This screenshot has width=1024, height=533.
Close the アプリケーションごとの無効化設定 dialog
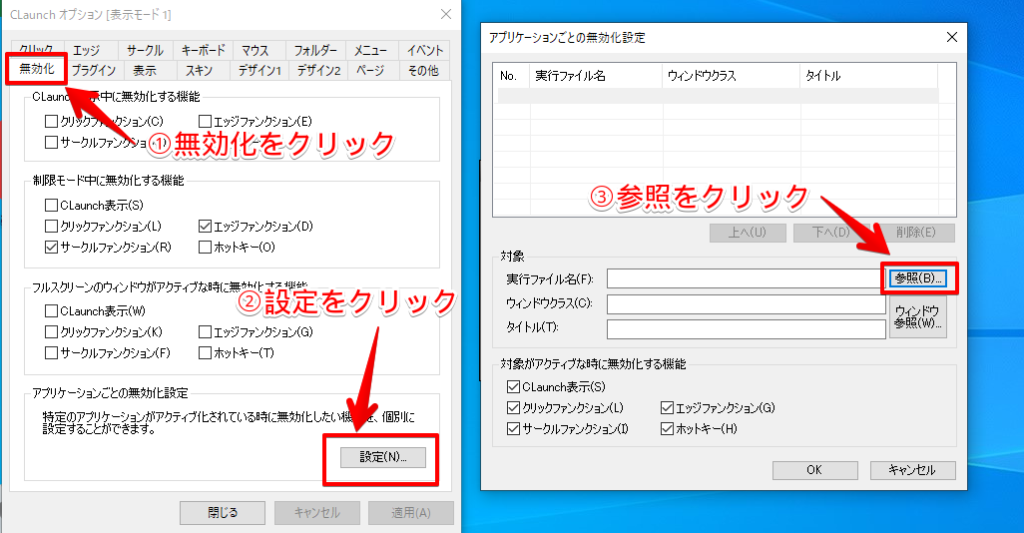tap(952, 37)
